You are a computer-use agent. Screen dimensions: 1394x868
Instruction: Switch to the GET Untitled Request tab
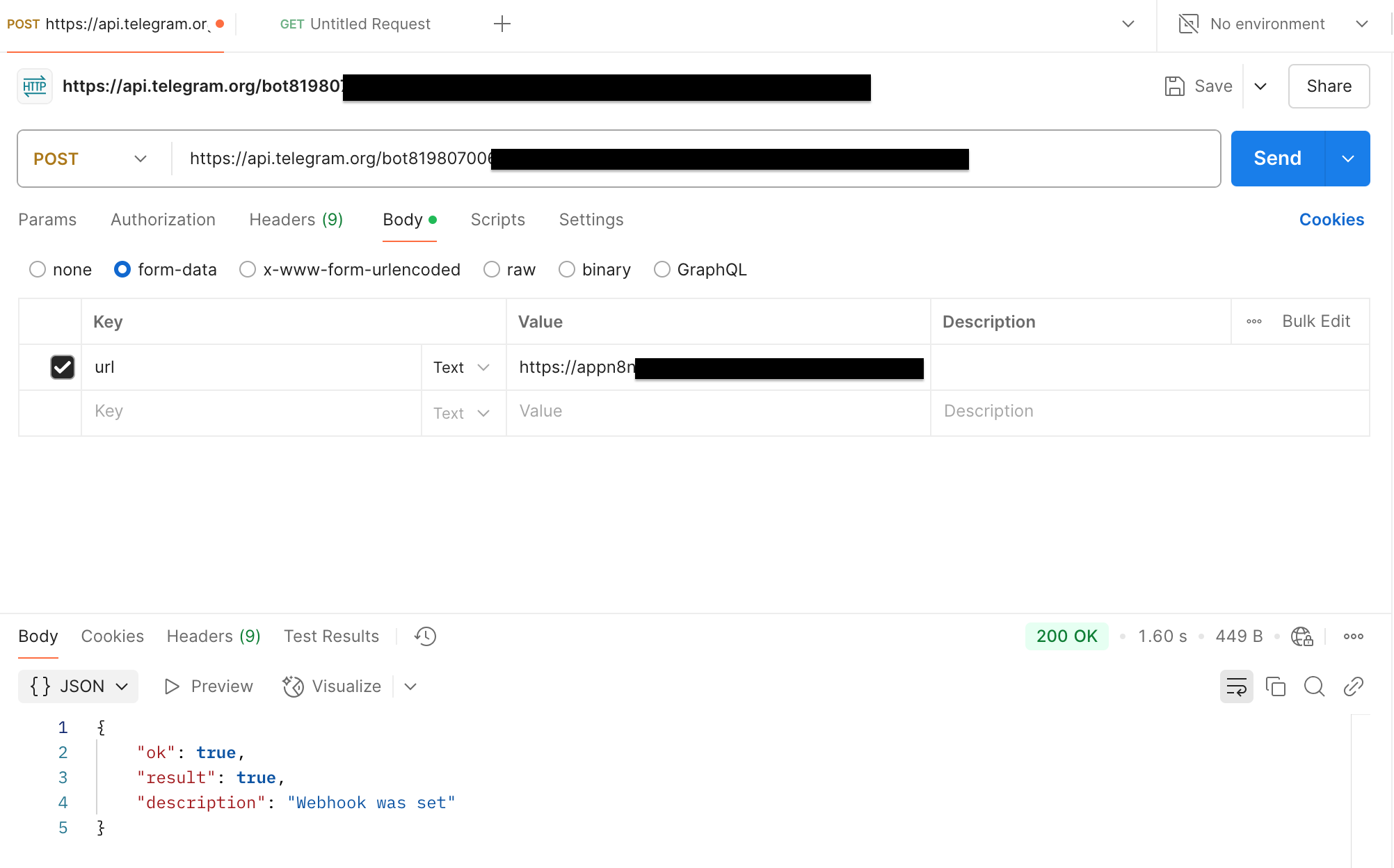point(355,24)
